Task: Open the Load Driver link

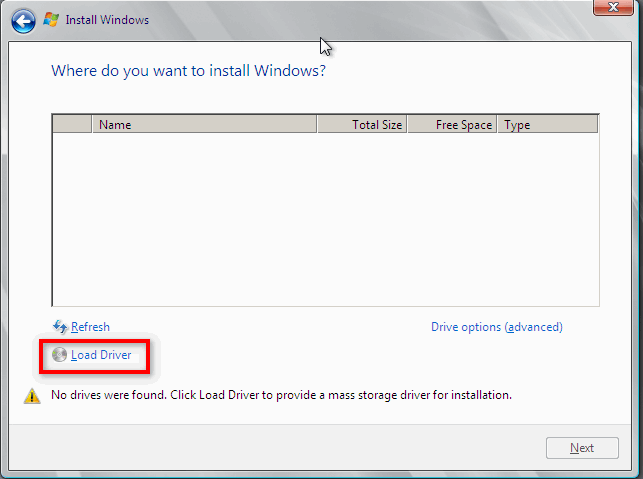Action: (x=101, y=355)
